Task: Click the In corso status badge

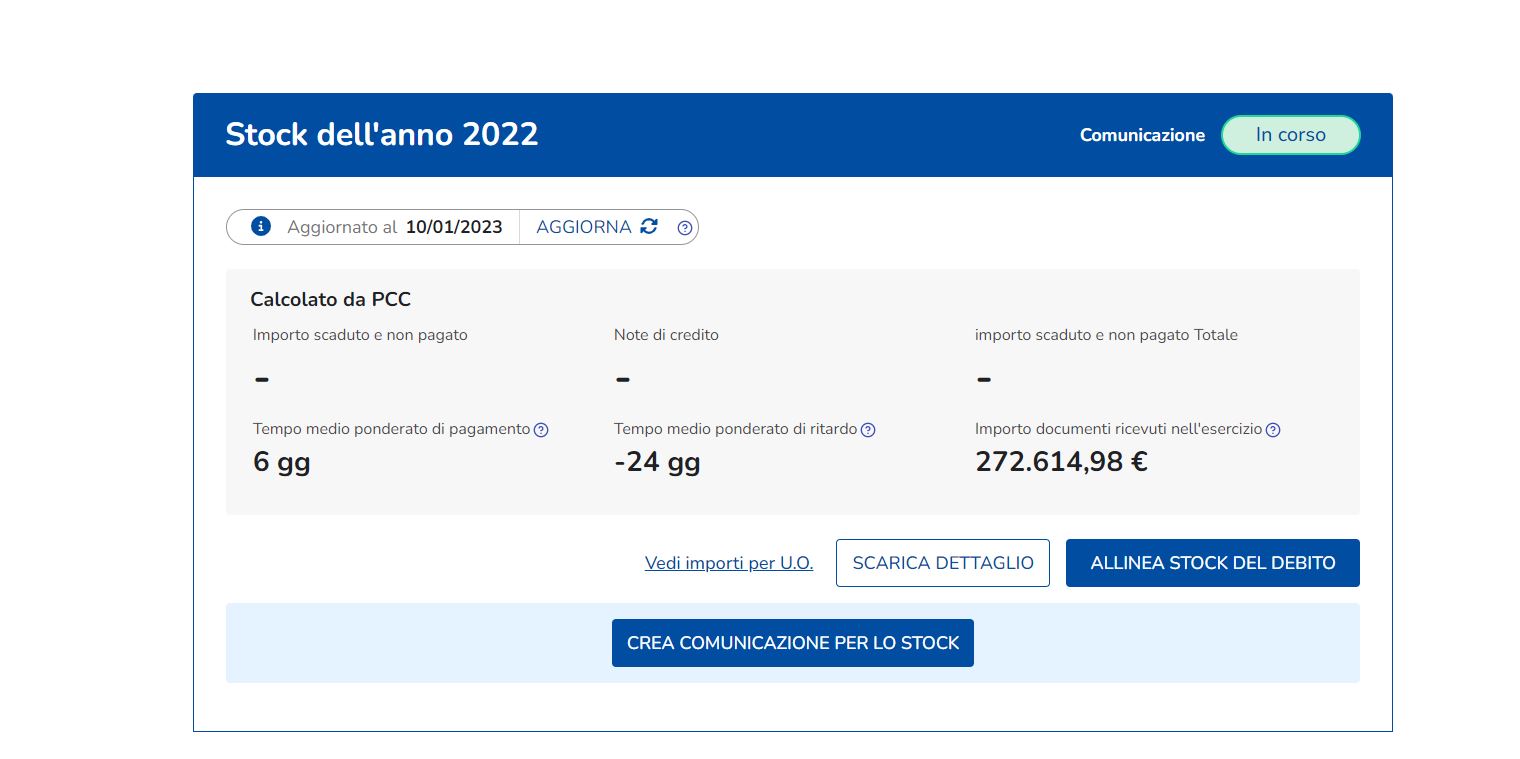Action: [x=1290, y=135]
